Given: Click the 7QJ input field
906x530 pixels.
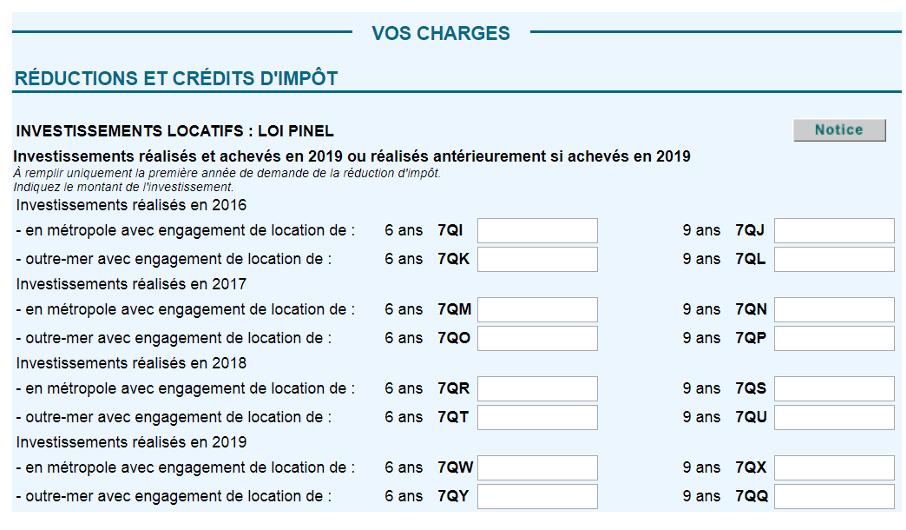Looking at the screenshot, I should pyautogui.click(x=834, y=231).
